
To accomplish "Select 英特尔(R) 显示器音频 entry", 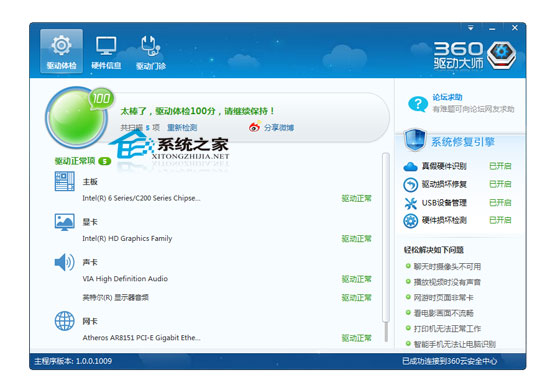I will click(115, 297).
